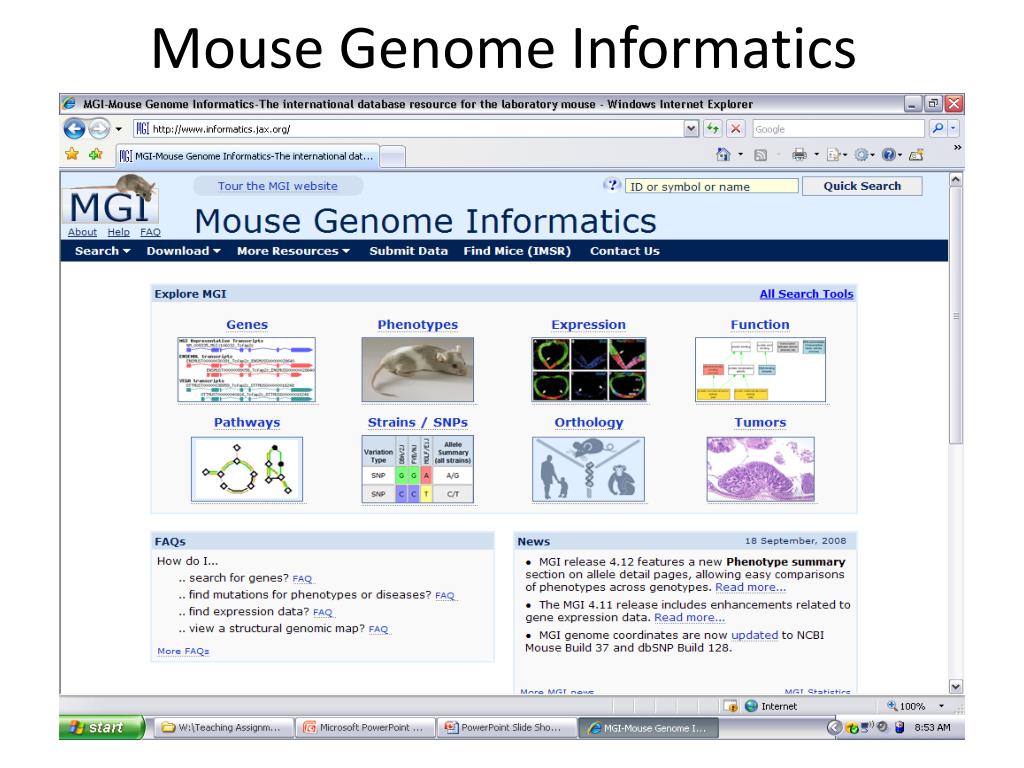Click the Tools gear icon

(861, 155)
